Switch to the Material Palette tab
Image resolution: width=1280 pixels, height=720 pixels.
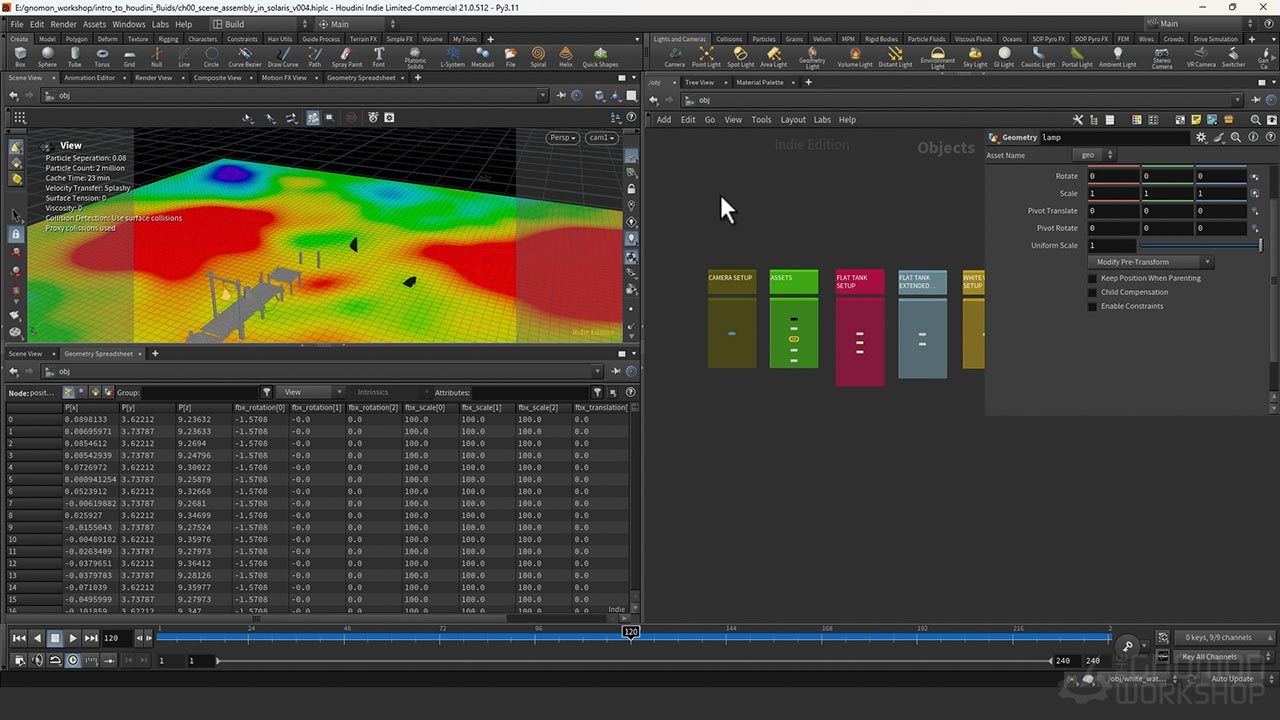tap(760, 82)
